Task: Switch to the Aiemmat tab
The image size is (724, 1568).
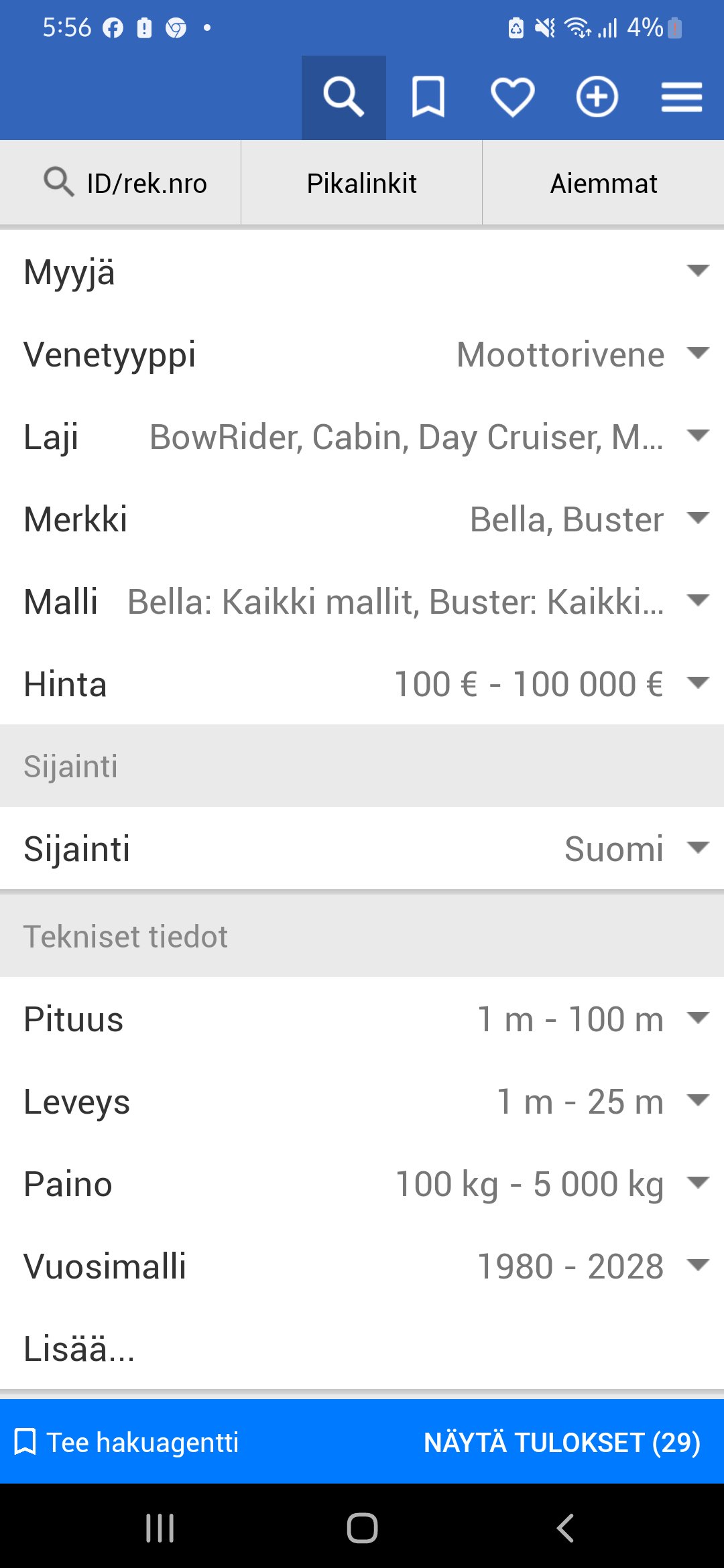Action: (603, 183)
